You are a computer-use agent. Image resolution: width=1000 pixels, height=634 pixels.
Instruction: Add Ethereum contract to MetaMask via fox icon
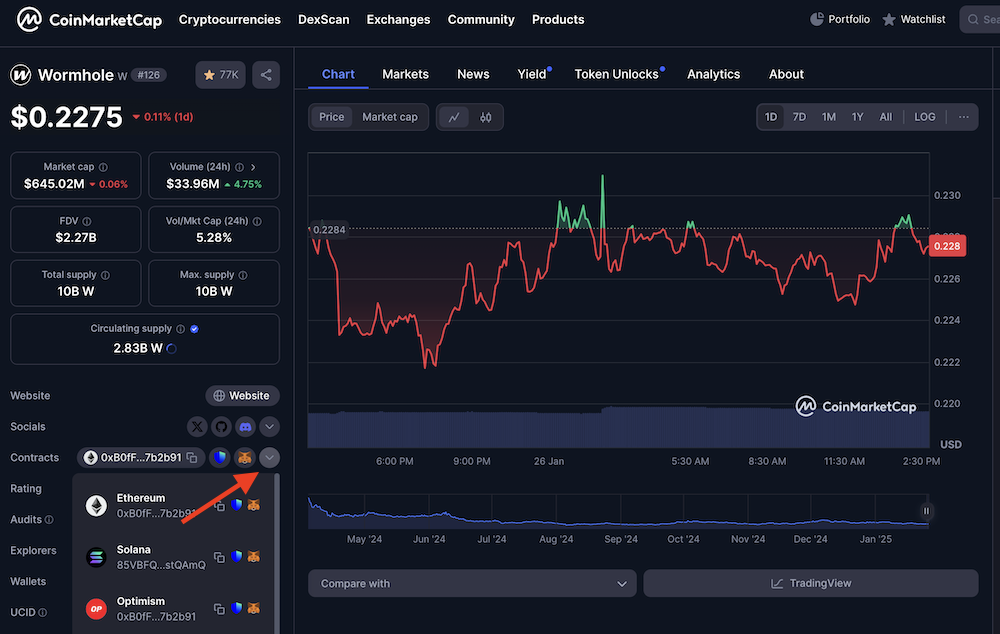click(253, 506)
